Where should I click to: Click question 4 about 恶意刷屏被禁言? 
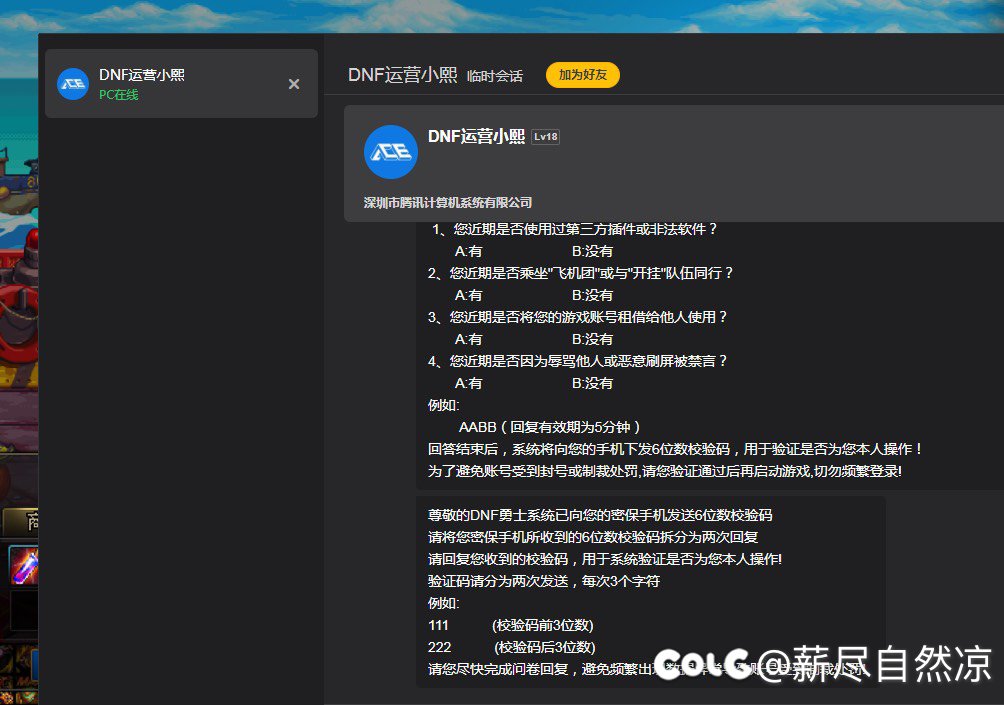(578, 361)
